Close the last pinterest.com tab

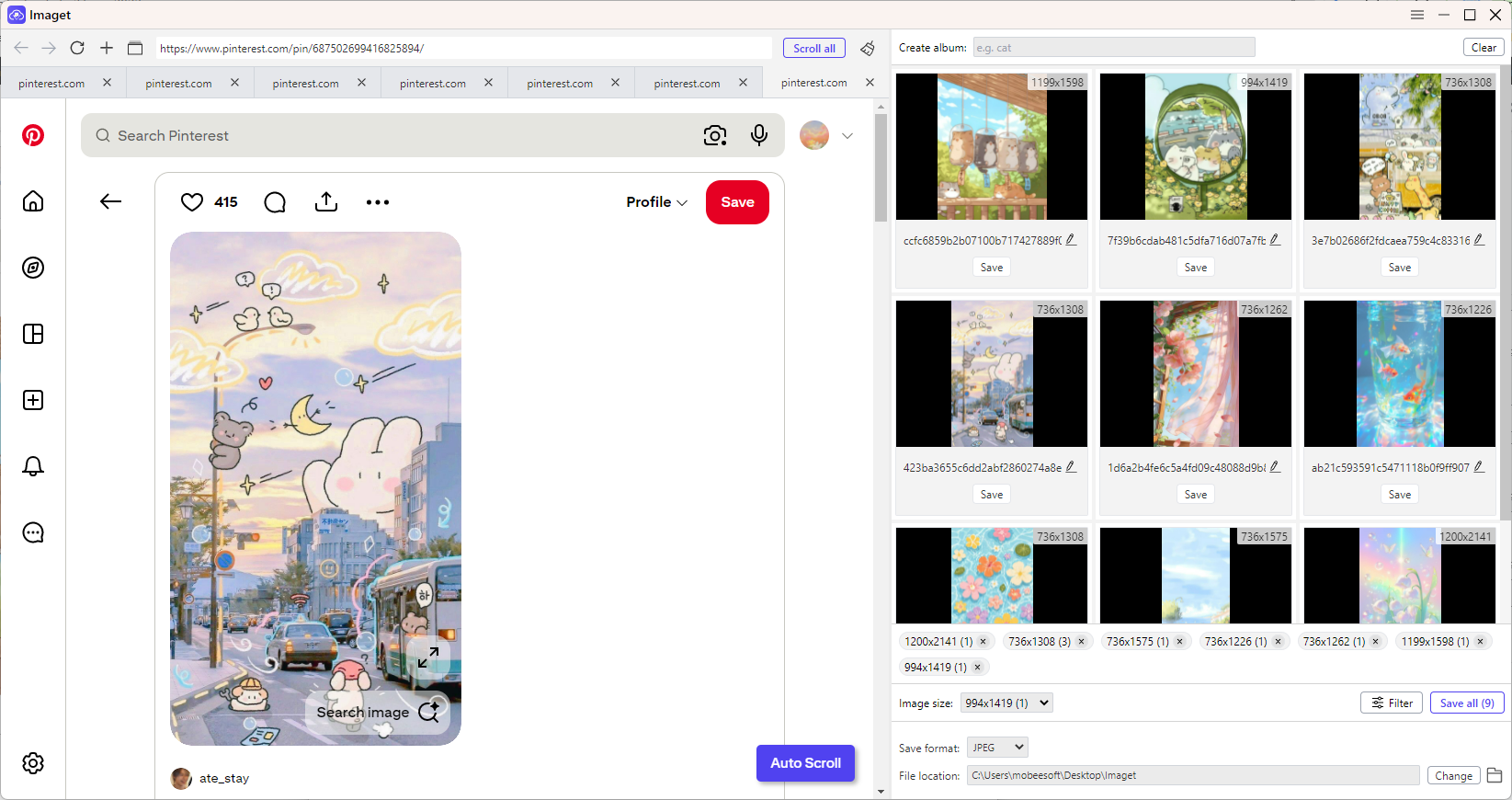[870, 82]
